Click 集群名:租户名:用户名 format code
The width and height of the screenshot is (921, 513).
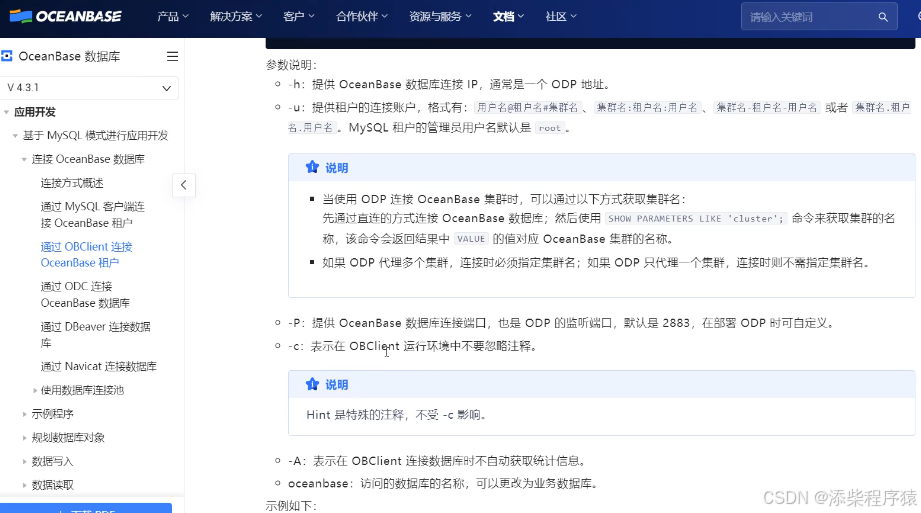(647, 108)
